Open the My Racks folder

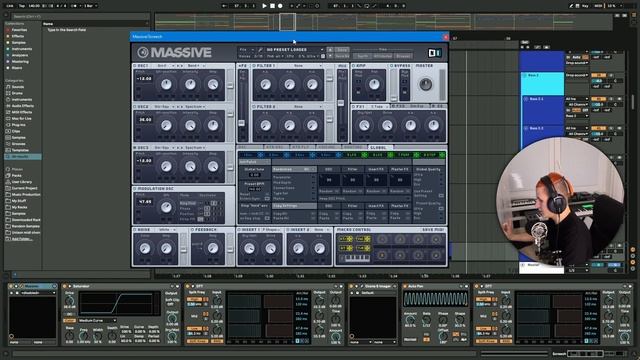tap(19, 207)
